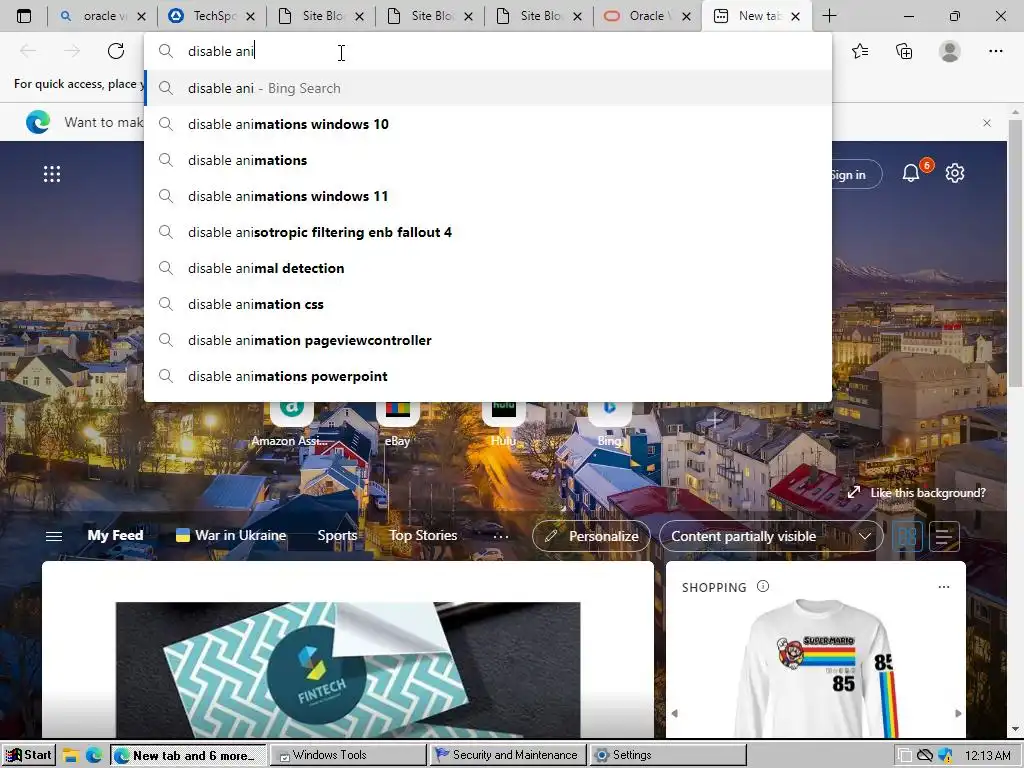Close the TechSpot tab
The height and width of the screenshot is (768, 1024).
251,16
